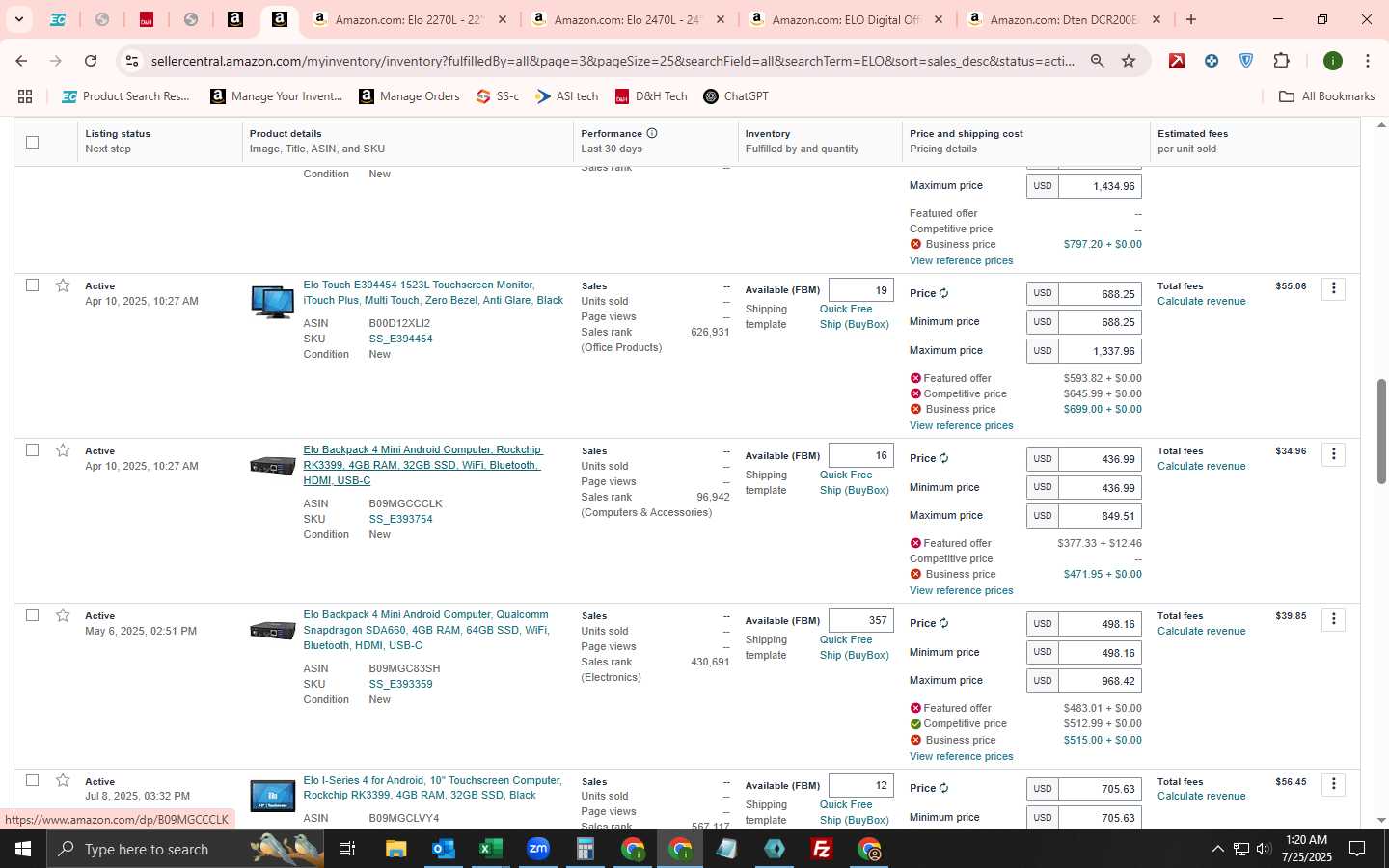Reload the Seller Central page
Screen dimensions: 1389x868
point(91,61)
